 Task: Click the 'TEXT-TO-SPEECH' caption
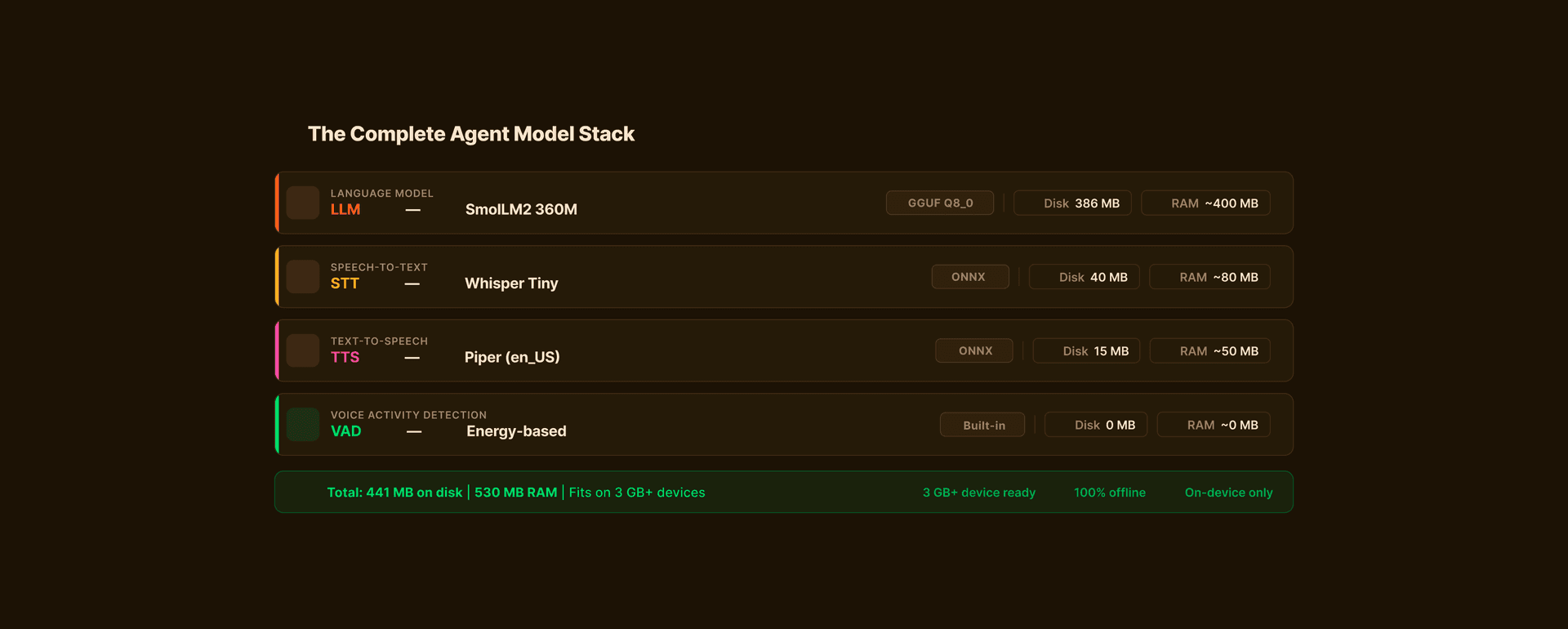(x=379, y=341)
